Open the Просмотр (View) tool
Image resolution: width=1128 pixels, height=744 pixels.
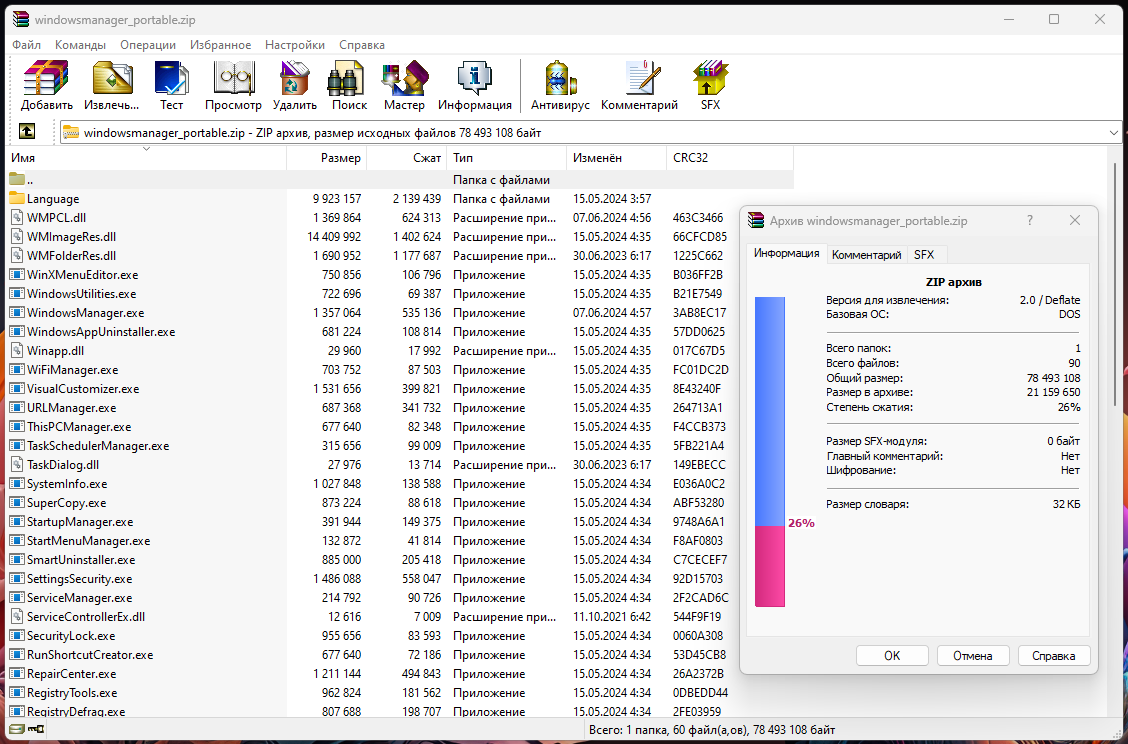[x=233, y=85]
